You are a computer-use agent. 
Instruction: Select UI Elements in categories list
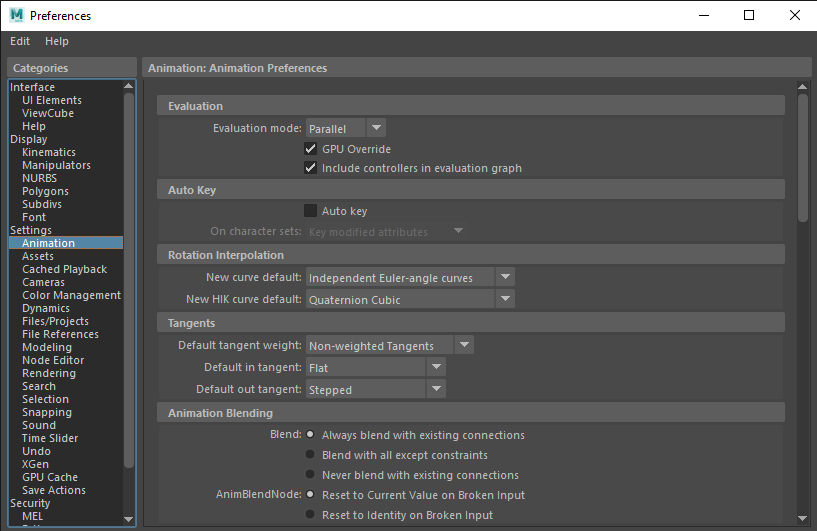[x=52, y=100]
